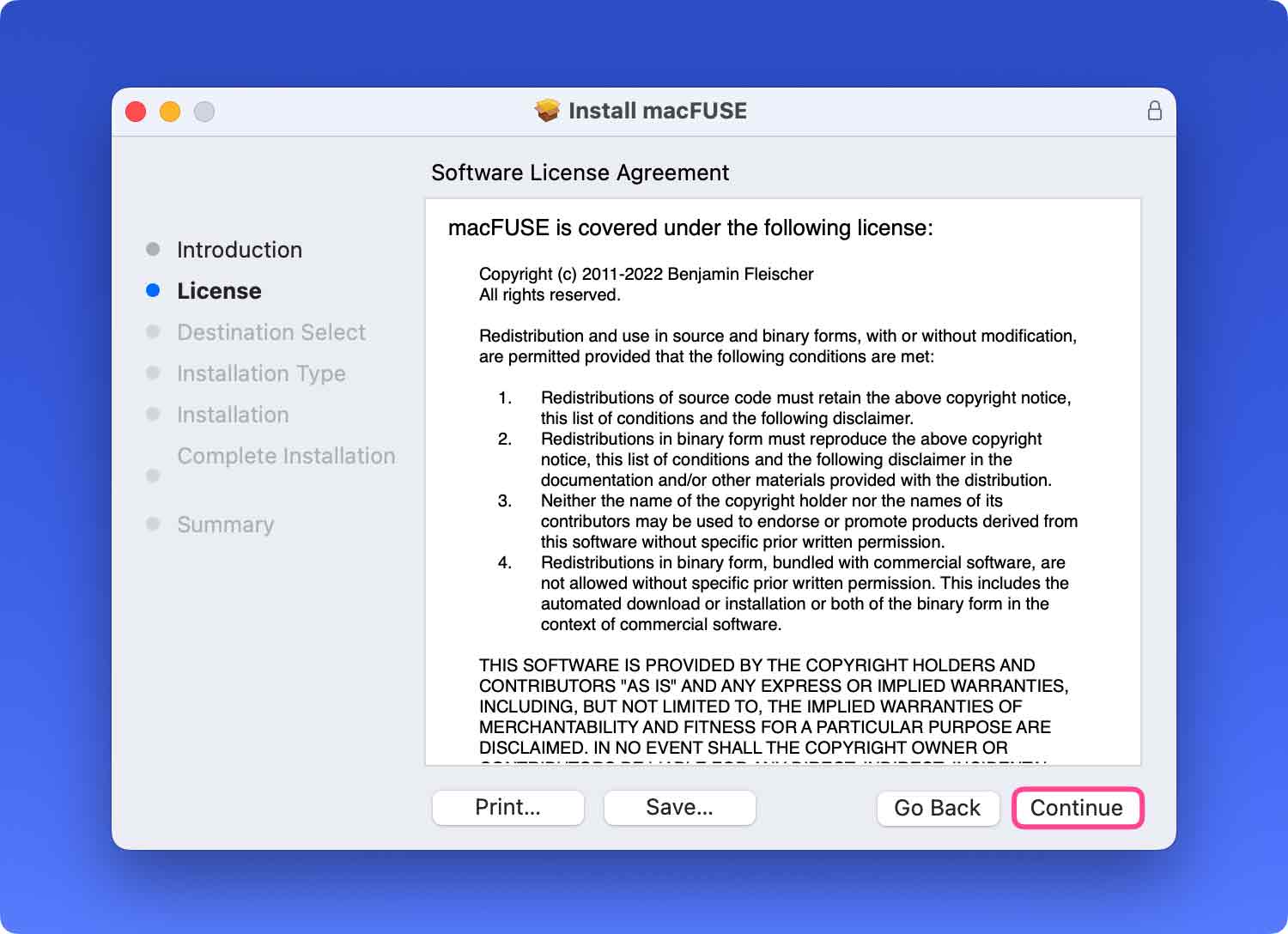Image resolution: width=1288 pixels, height=934 pixels.
Task: Select the Destination Select step
Action: [271, 332]
